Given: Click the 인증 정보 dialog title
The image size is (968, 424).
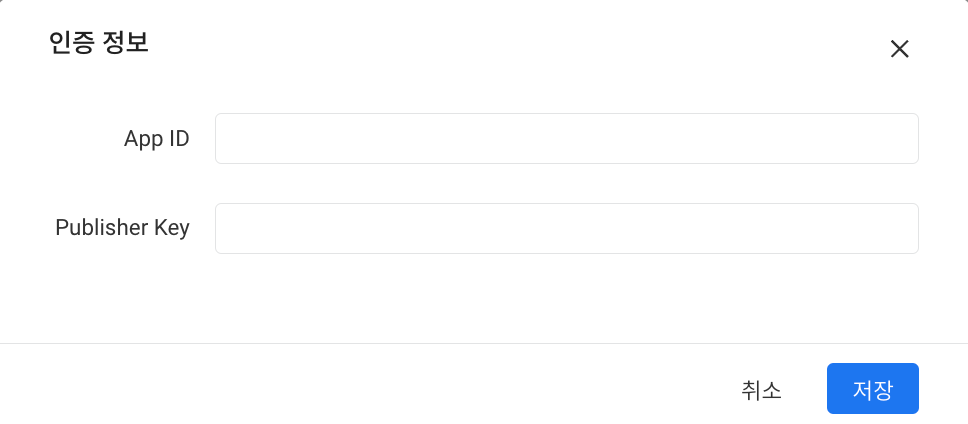Looking at the screenshot, I should [x=99, y=44].
